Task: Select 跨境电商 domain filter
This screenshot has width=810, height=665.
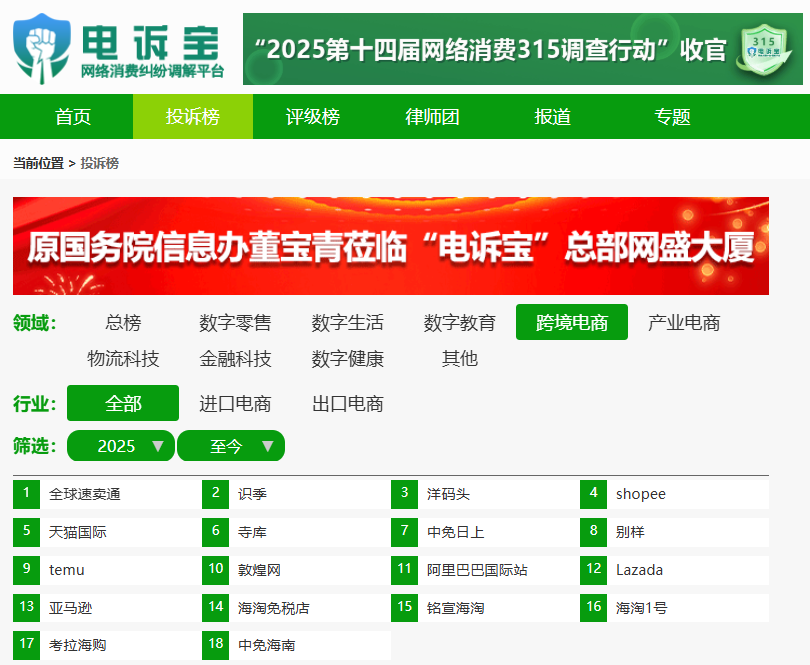Action: [x=572, y=322]
